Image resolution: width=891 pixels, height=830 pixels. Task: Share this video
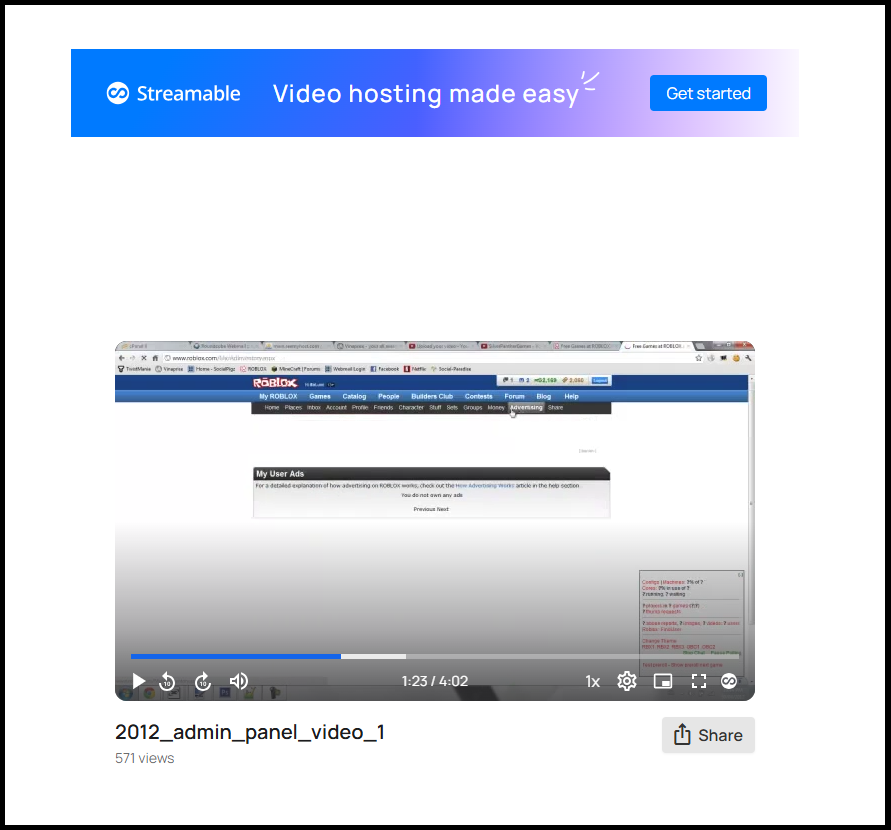click(708, 735)
